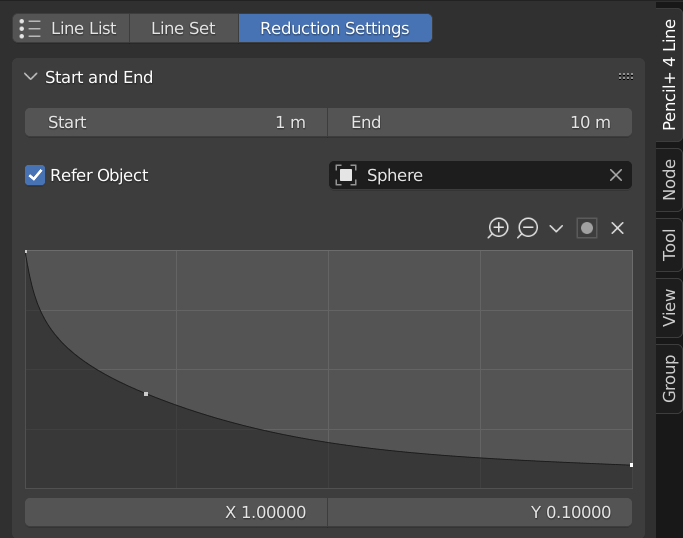Disable the Refer Object checkbox
The image size is (683, 538).
pos(35,175)
